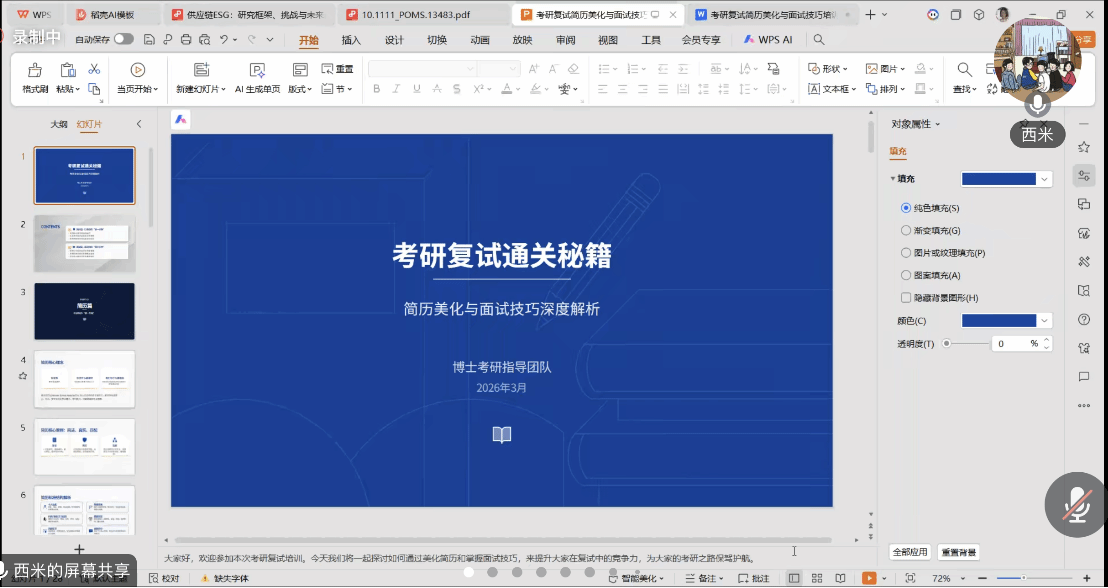Open the 查找 find magnifier icon
1108x588 pixels.
click(x=964, y=70)
